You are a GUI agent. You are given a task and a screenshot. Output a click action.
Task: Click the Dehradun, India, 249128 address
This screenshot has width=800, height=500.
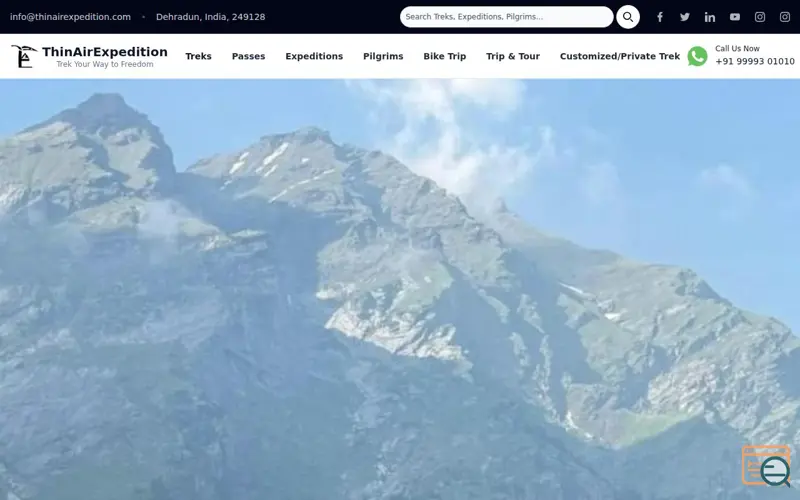211,17
